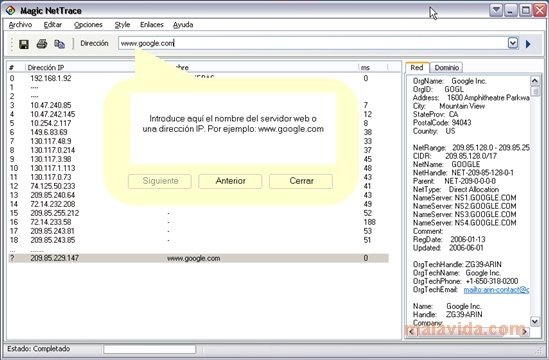The height and width of the screenshot is (360, 549).
Task: Click right arrow of horizontal info scrollbar
Action: pos(524,331)
